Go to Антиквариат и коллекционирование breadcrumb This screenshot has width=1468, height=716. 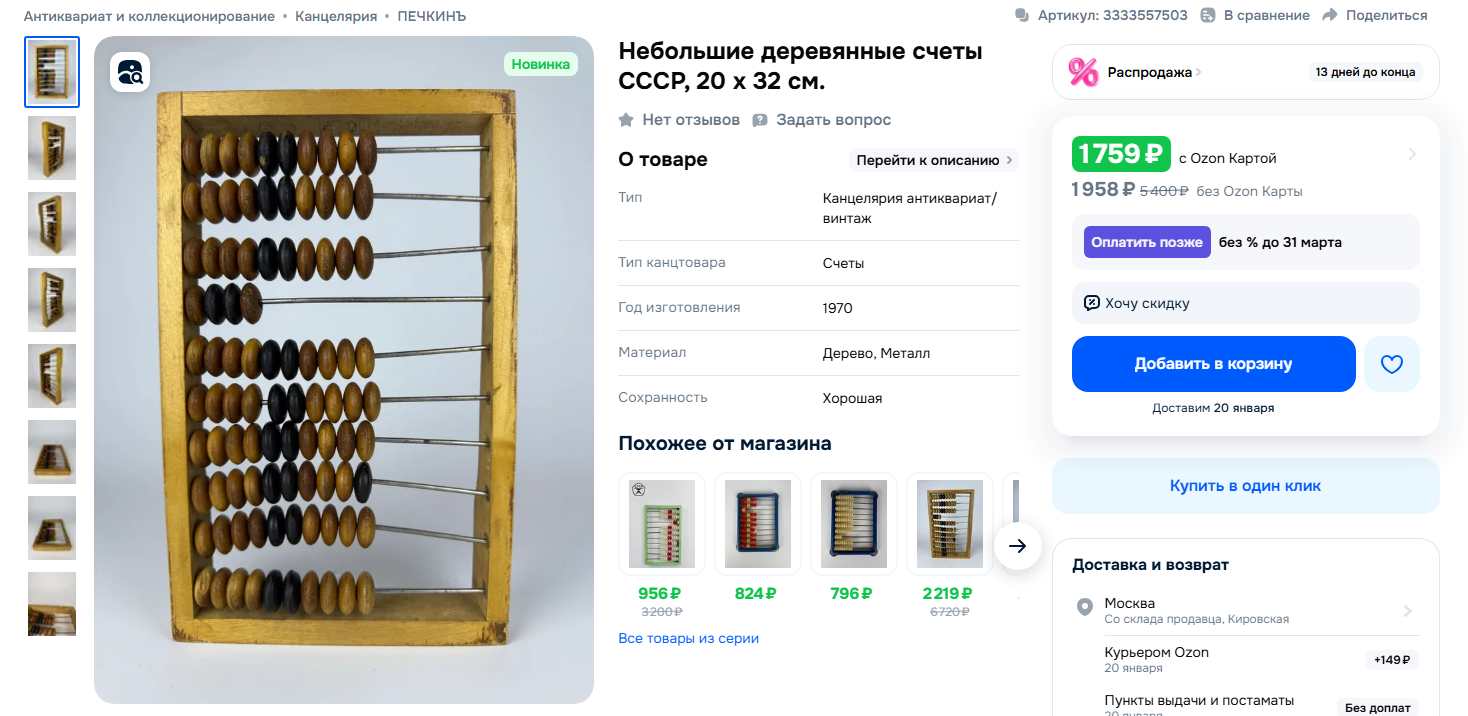point(149,16)
